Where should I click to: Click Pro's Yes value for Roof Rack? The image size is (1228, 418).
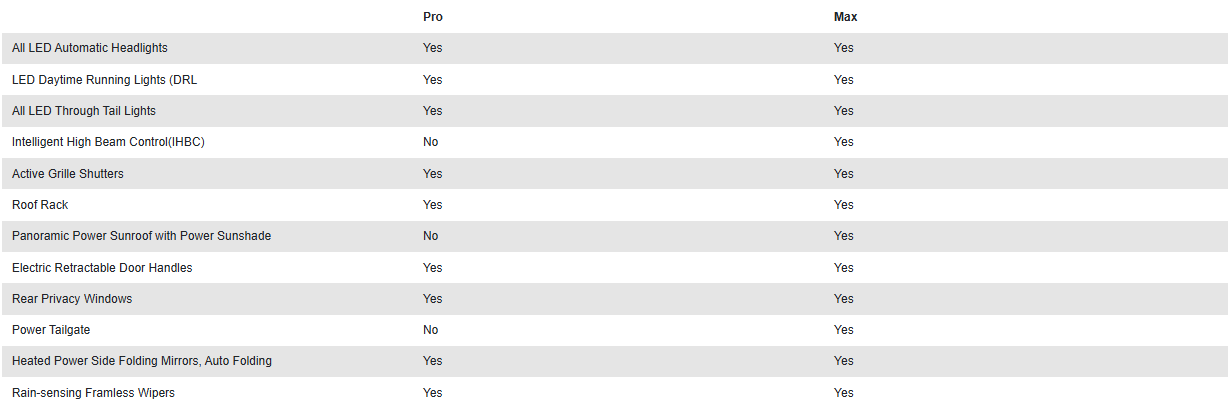[x=432, y=205]
